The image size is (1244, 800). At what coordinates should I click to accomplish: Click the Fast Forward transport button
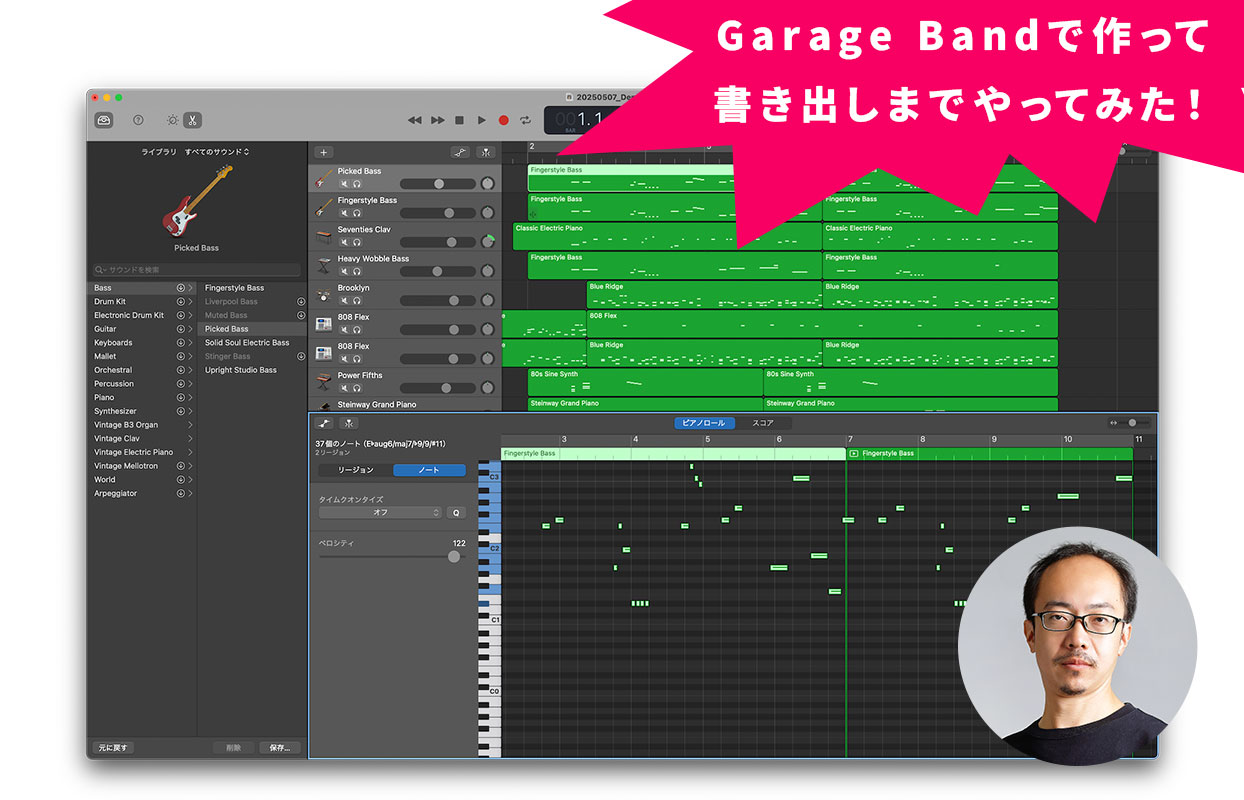coord(437,120)
